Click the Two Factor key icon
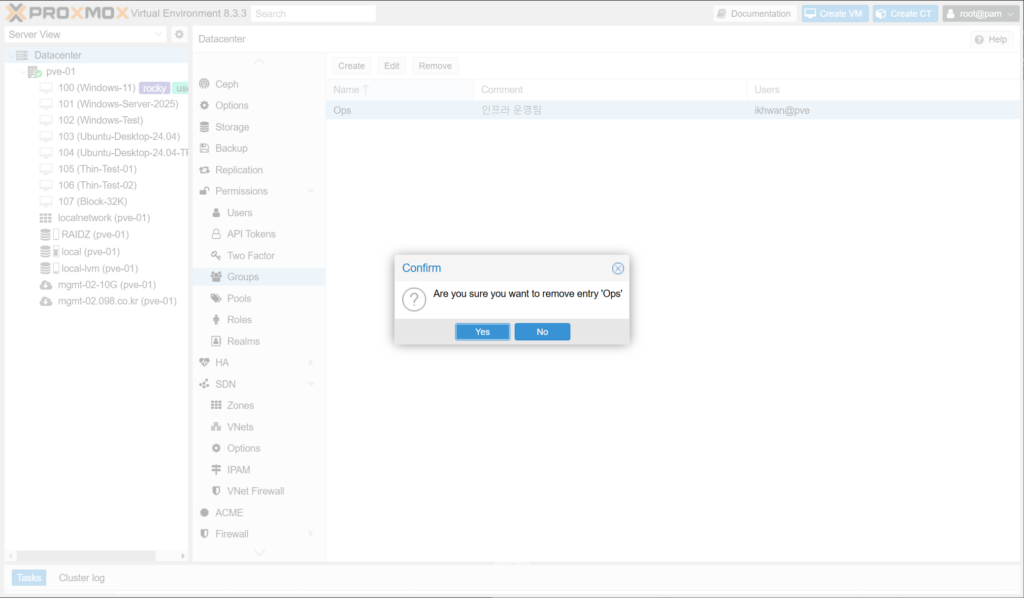This screenshot has height=598, width=1024. pos(217,256)
